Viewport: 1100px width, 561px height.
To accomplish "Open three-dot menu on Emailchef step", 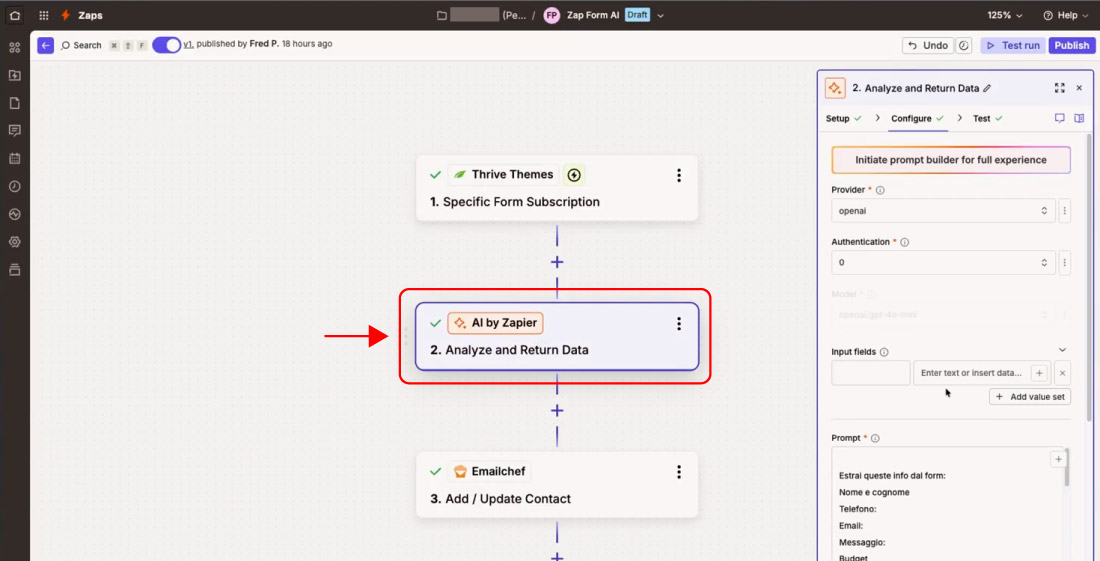I will point(679,472).
